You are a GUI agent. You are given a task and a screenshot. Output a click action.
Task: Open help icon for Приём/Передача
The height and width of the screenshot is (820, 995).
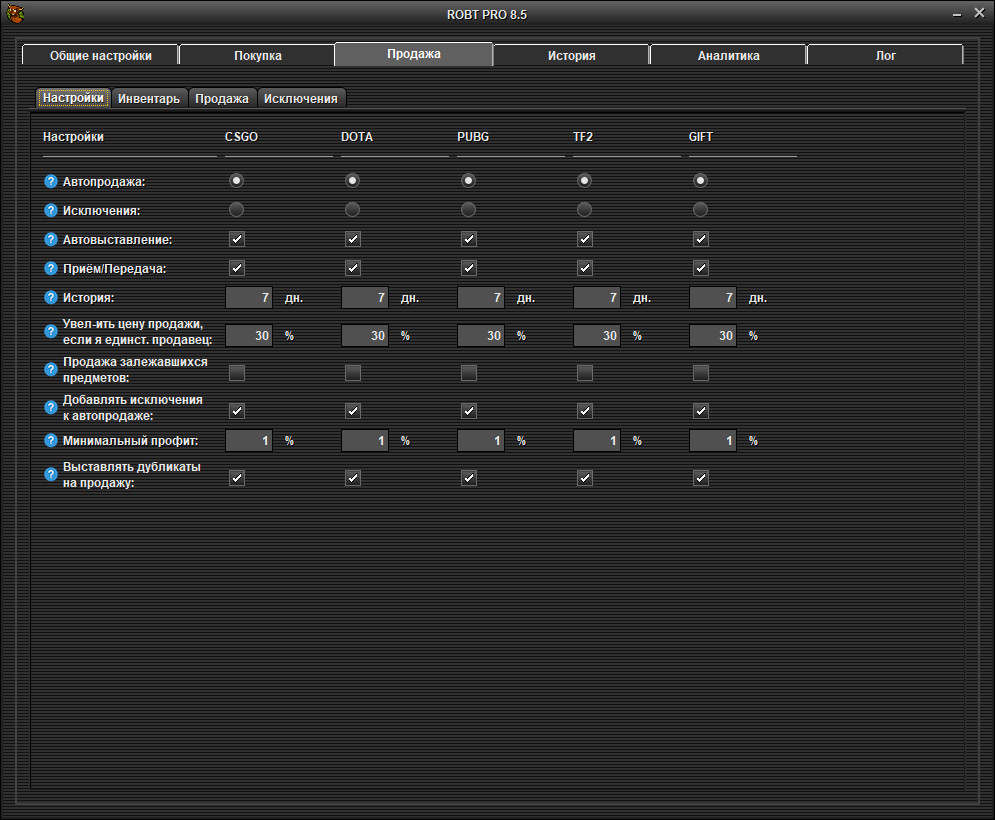pyautogui.click(x=51, y=269)
